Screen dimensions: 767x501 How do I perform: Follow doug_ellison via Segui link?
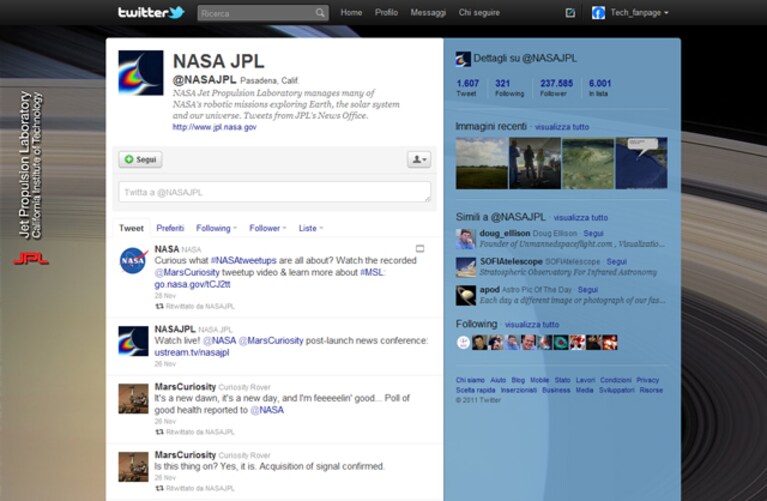593,233
